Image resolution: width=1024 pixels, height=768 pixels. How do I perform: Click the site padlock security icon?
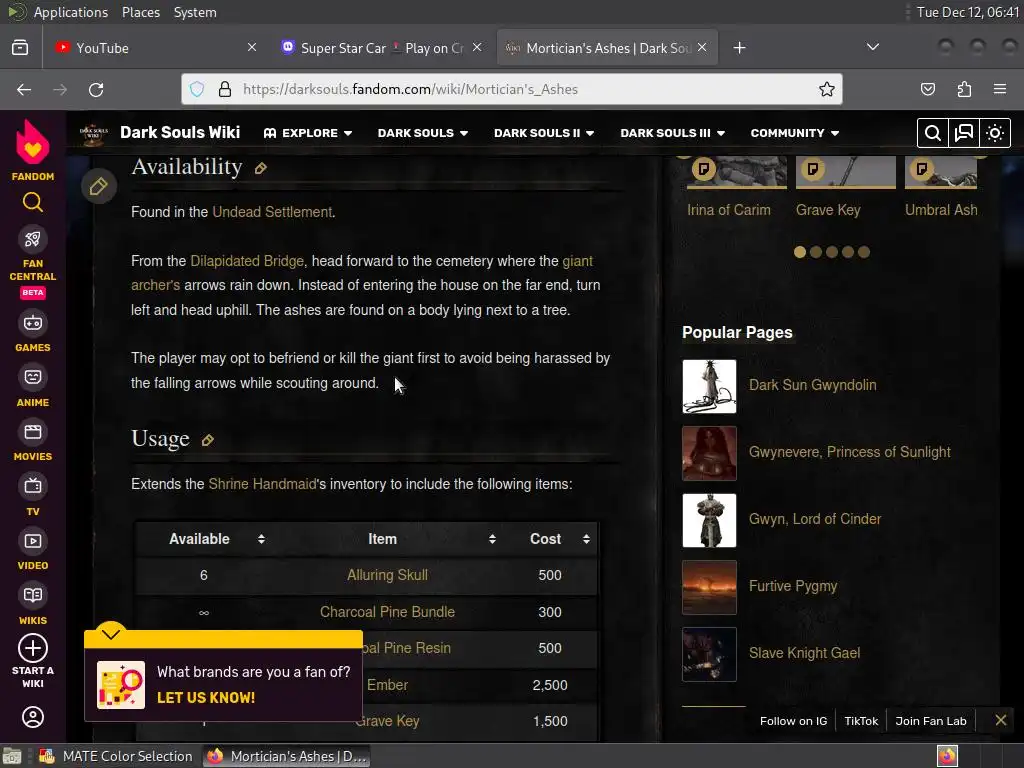[225, 89]
